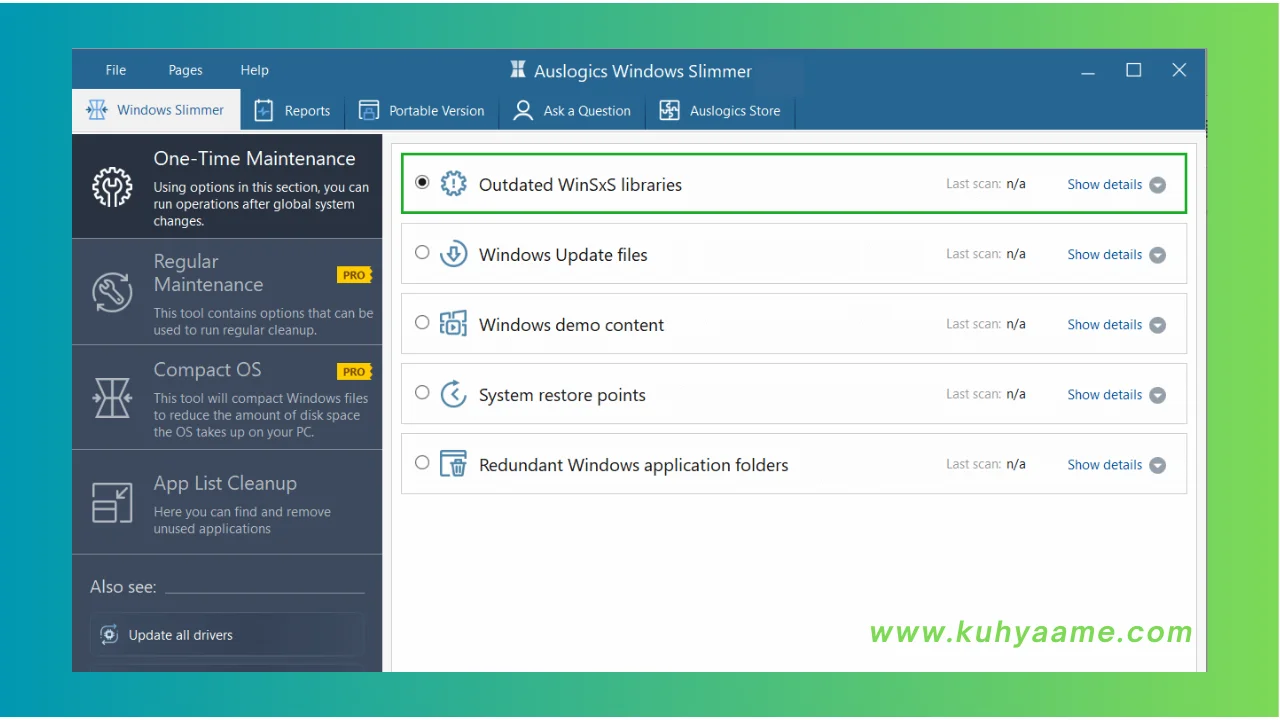Select the Outdated WinSxS libraries radio button
Image resolution: width=1280 pixels, height=720 pixels.
coord(422,182)
